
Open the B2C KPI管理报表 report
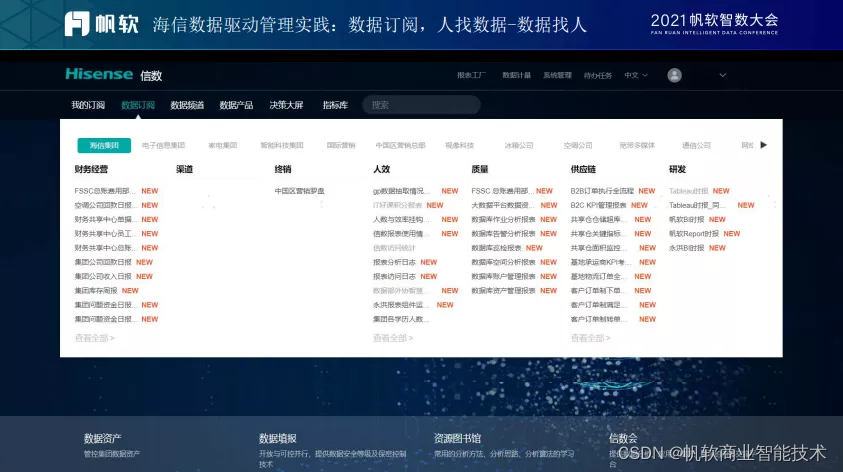tap(598, 205)
